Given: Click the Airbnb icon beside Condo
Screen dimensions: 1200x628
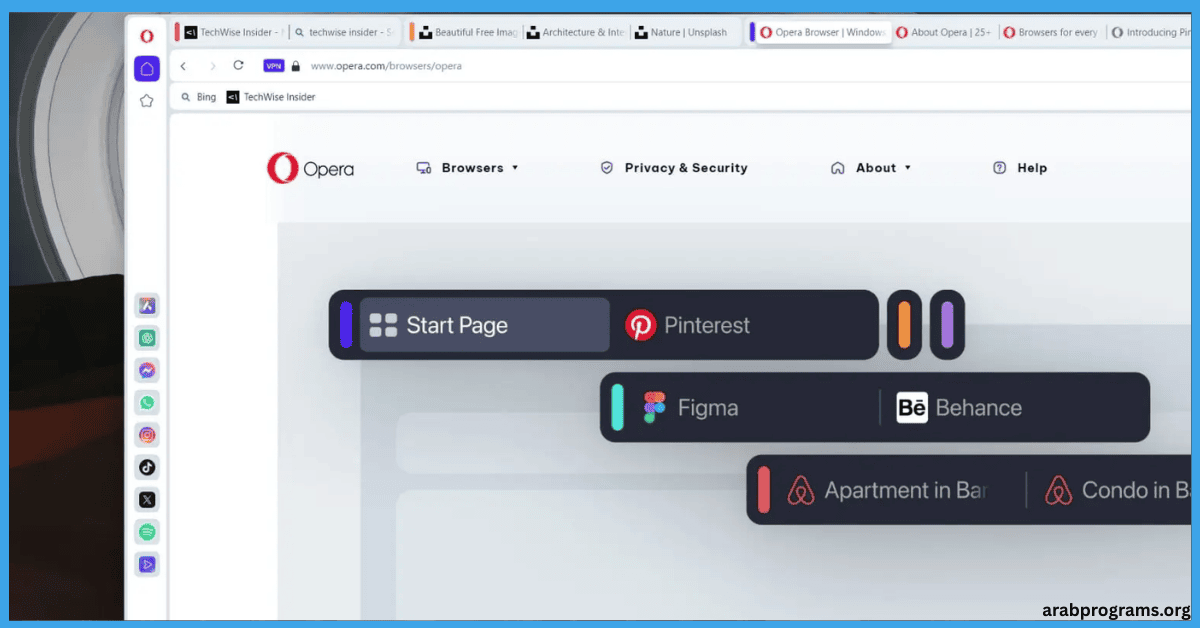Looking at the screenshot, I should pyautogui.click(x=1059, y=490).
